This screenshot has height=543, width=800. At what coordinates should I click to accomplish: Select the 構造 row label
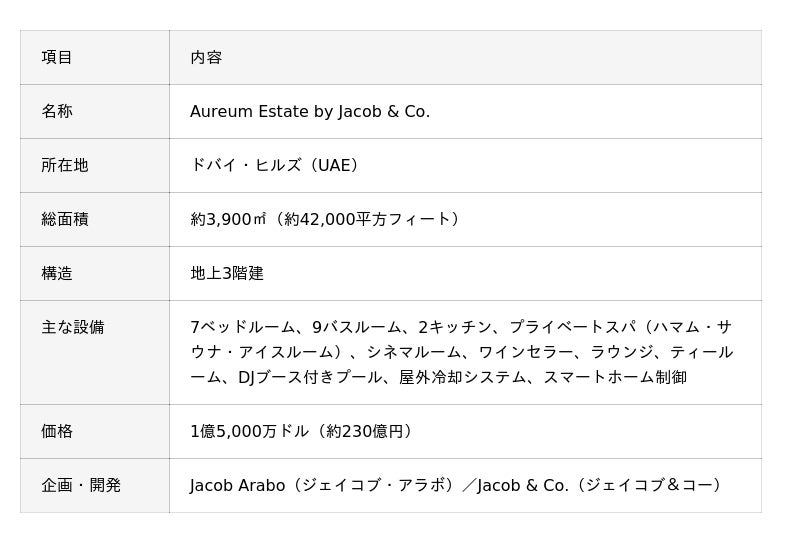click(x=57, y=273)
